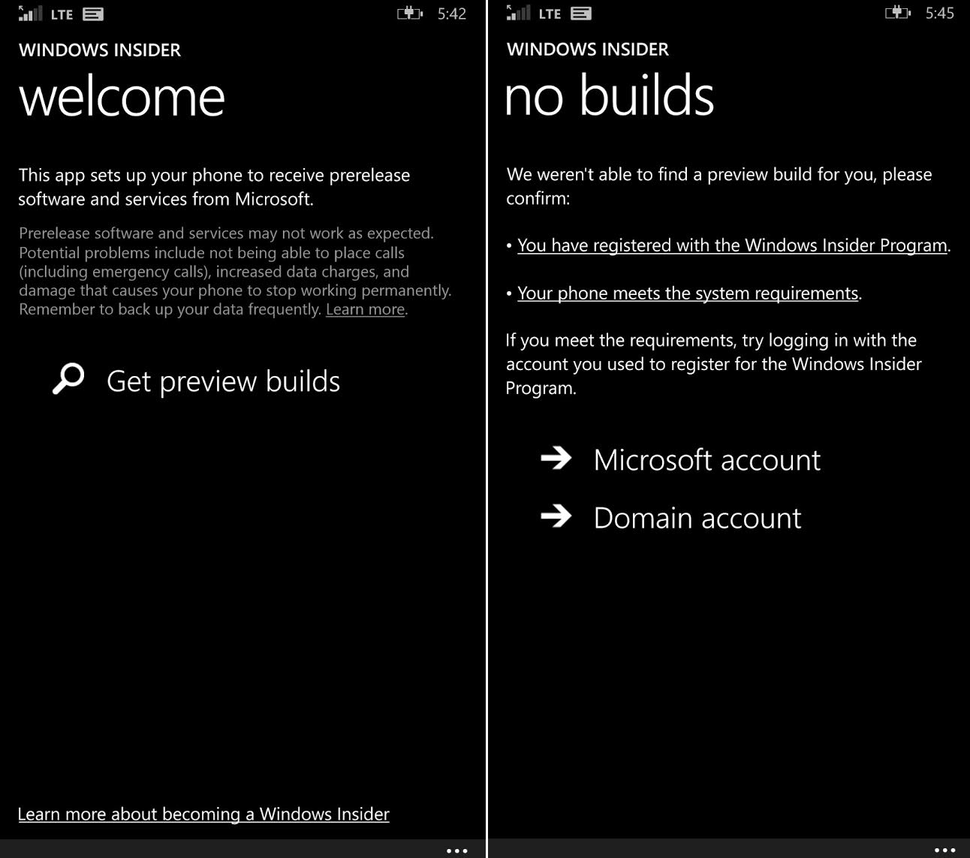Image resolution: width=970 pixels, height=858 pixels.
Task: Click the WINDOWS INSIDER app title header
Action: tap(99, 49)
